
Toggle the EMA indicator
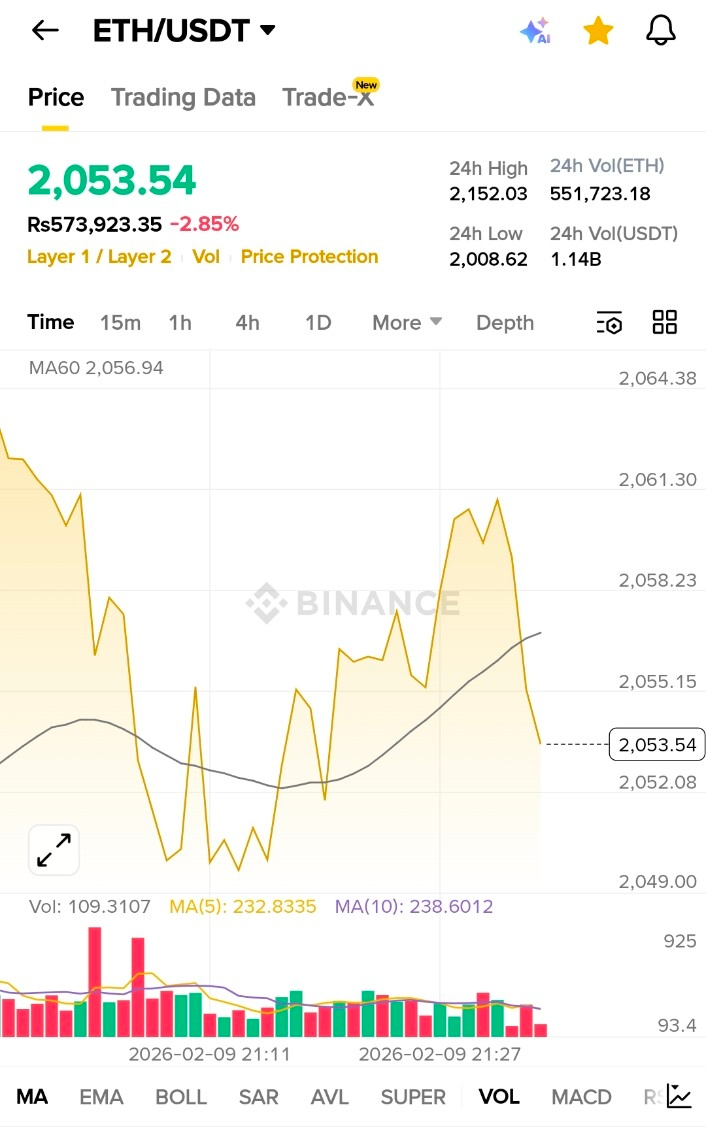point(101,1097)
